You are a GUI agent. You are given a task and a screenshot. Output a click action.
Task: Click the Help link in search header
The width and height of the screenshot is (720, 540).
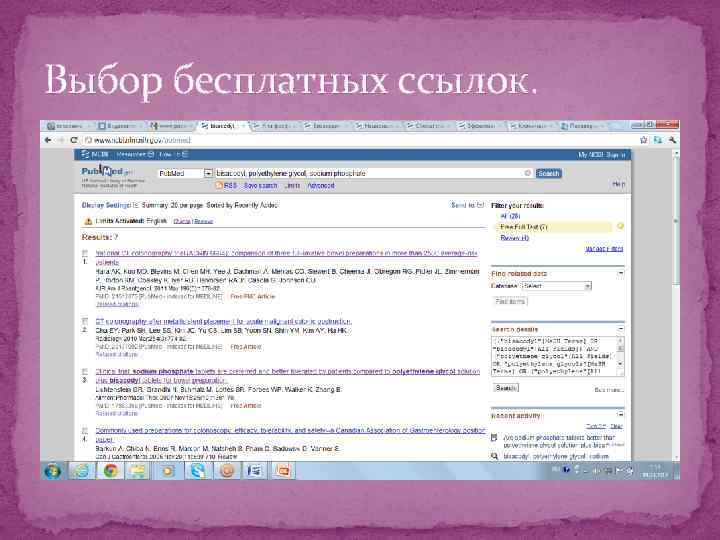tap(619, 184)
